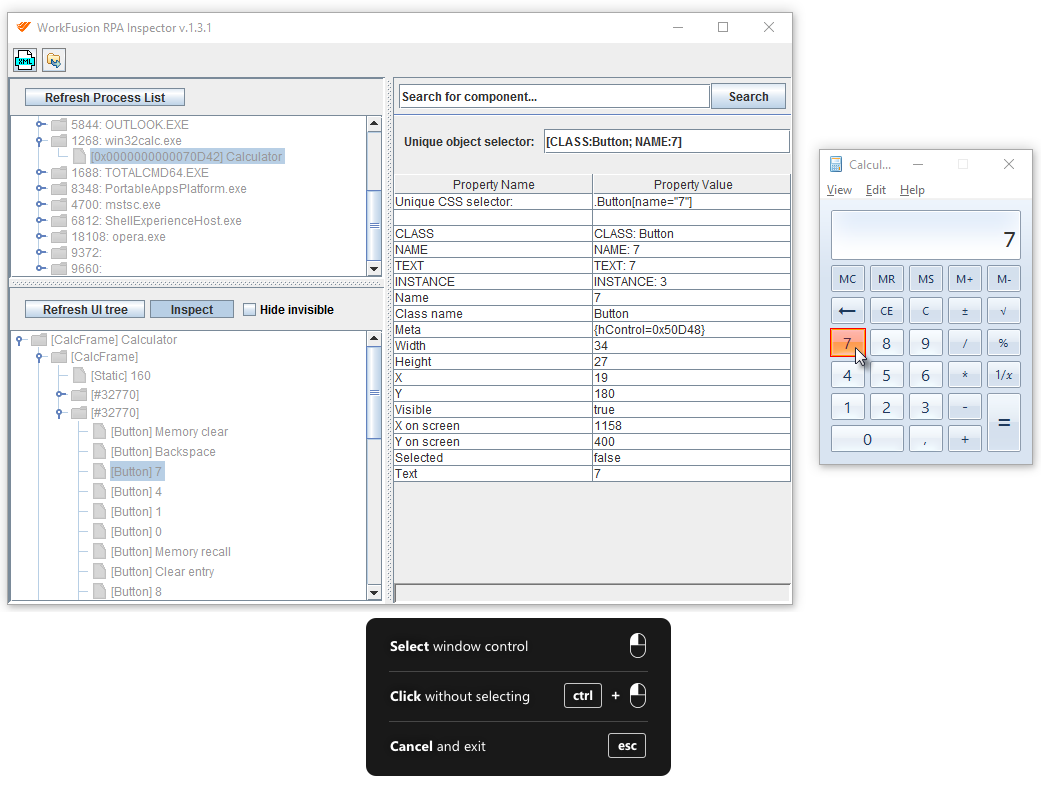Select [Button] 4 tree item

[x=136, y=491]
